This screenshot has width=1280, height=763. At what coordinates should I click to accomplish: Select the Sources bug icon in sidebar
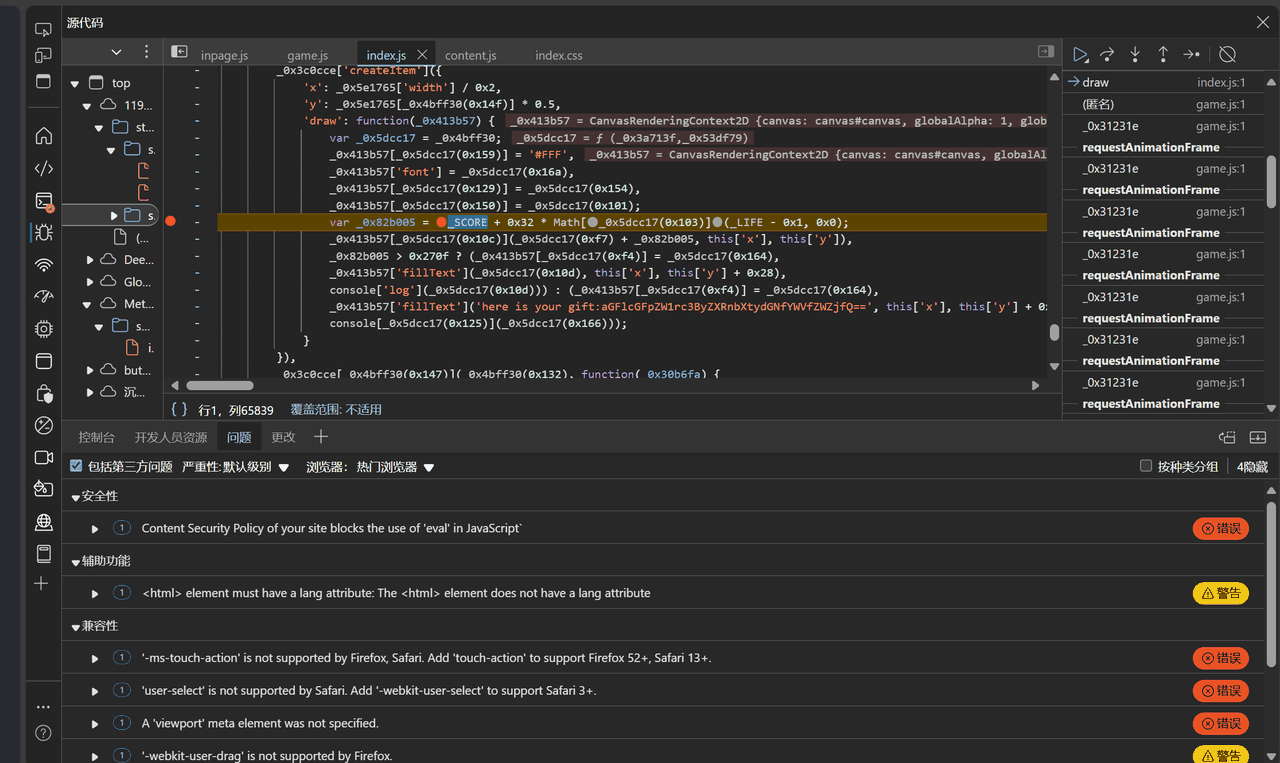point(43,233)
